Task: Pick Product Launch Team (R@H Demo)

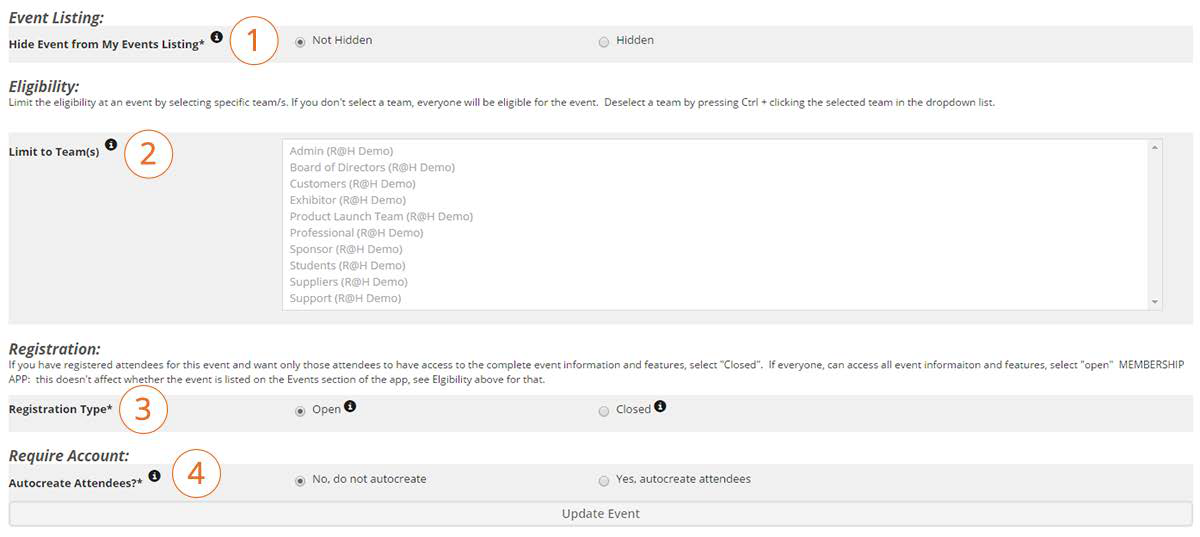Action: [x=381, y=217]
